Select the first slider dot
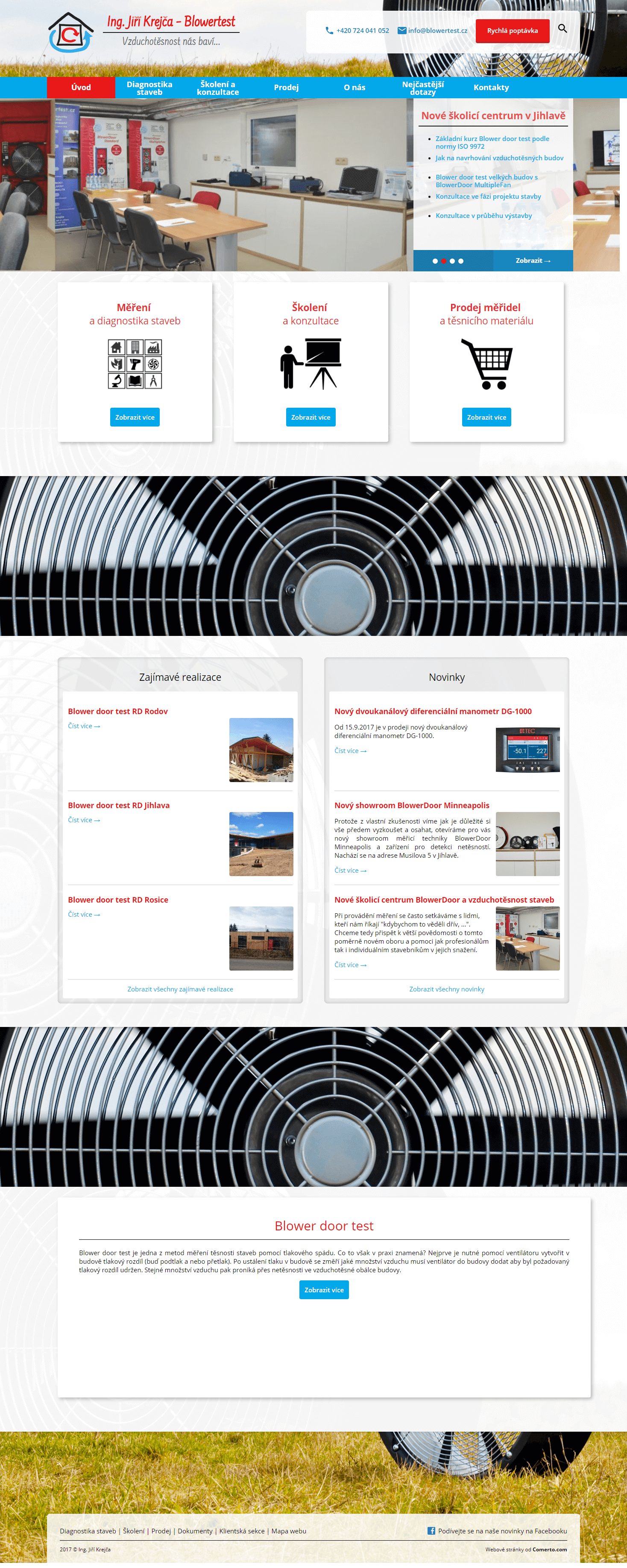Image resolution: width=627 pixels, height=1568 pixels. click(435, 261)
